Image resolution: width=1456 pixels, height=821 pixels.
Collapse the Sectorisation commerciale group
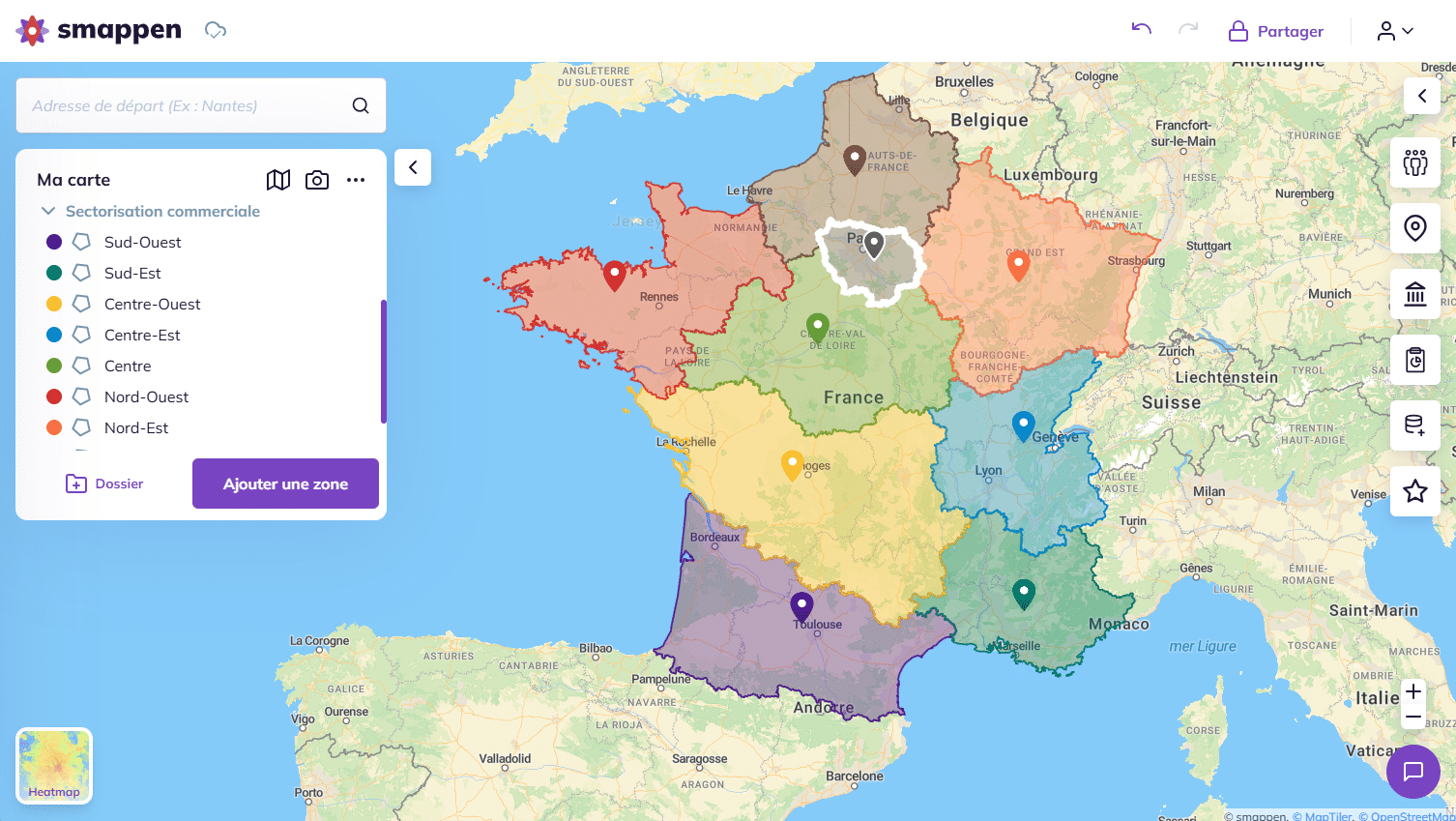click(47, 211)
